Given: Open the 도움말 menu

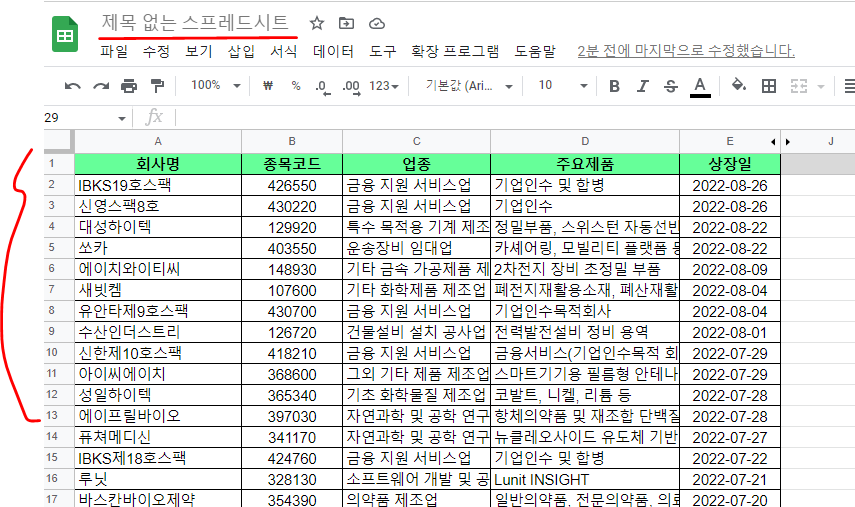Looking at the screenshot, I should 535,51.
